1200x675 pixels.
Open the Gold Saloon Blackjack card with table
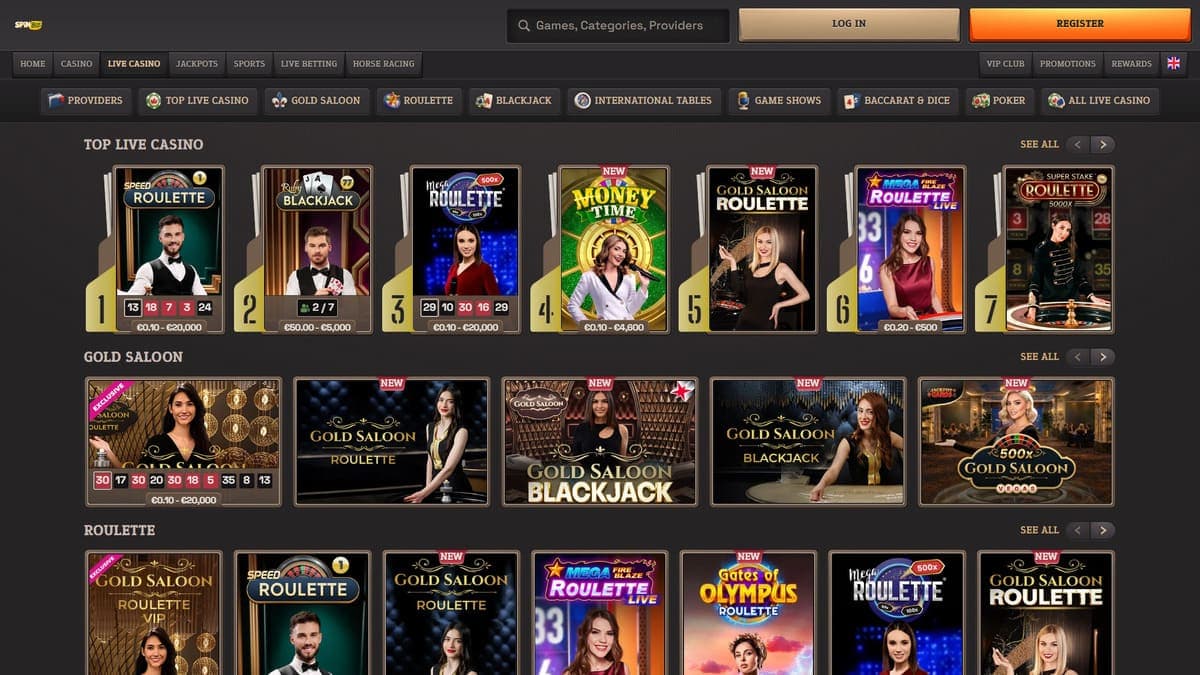pyautogui.click(x=808, y=441)
